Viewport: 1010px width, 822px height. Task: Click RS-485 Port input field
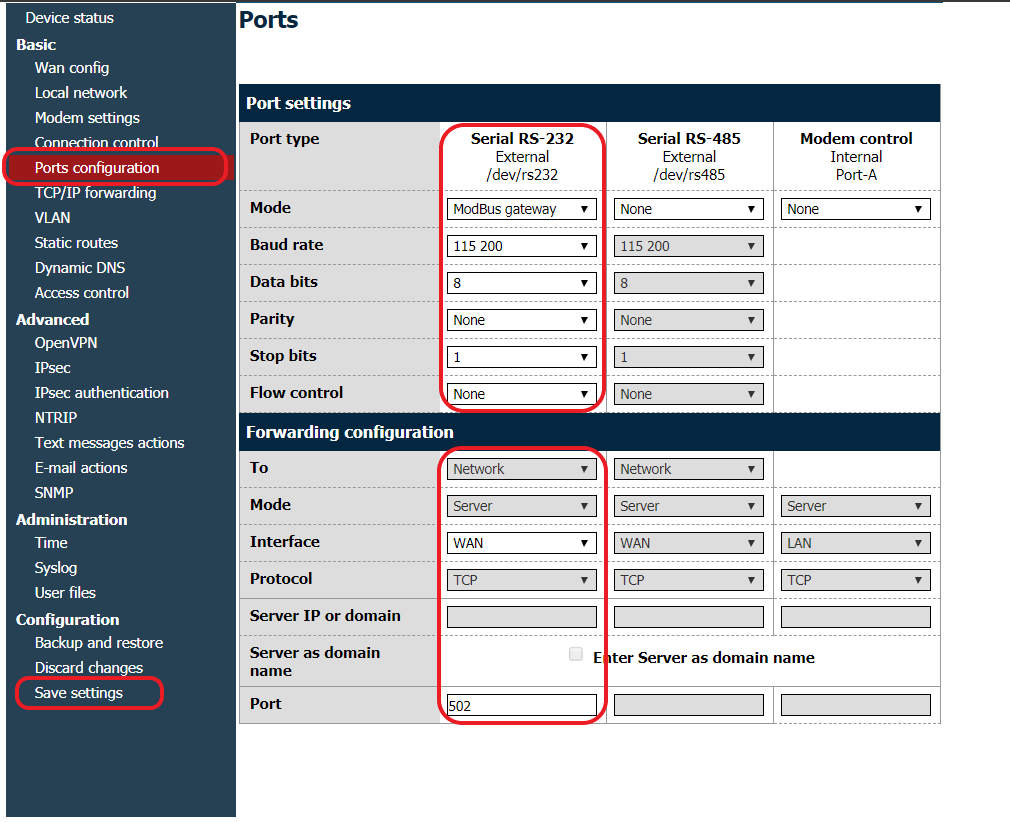pos(689,705)
